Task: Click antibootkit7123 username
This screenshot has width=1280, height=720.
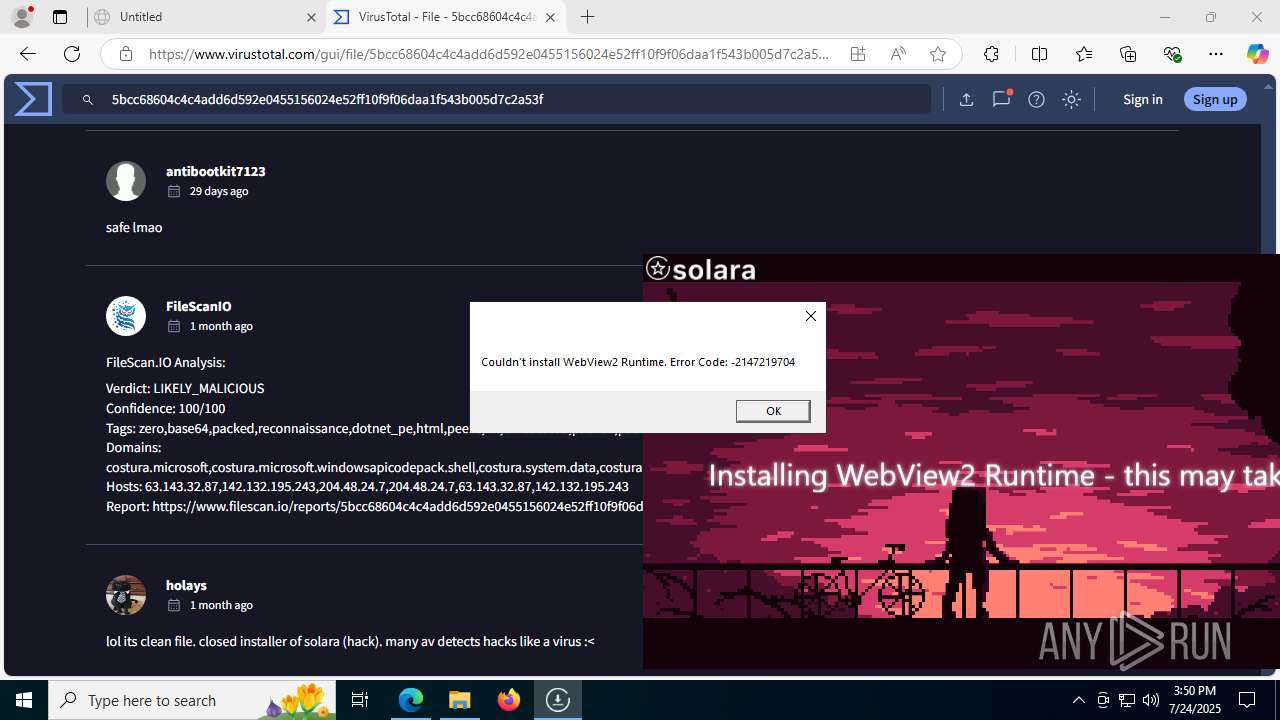Action: (215, 171)
